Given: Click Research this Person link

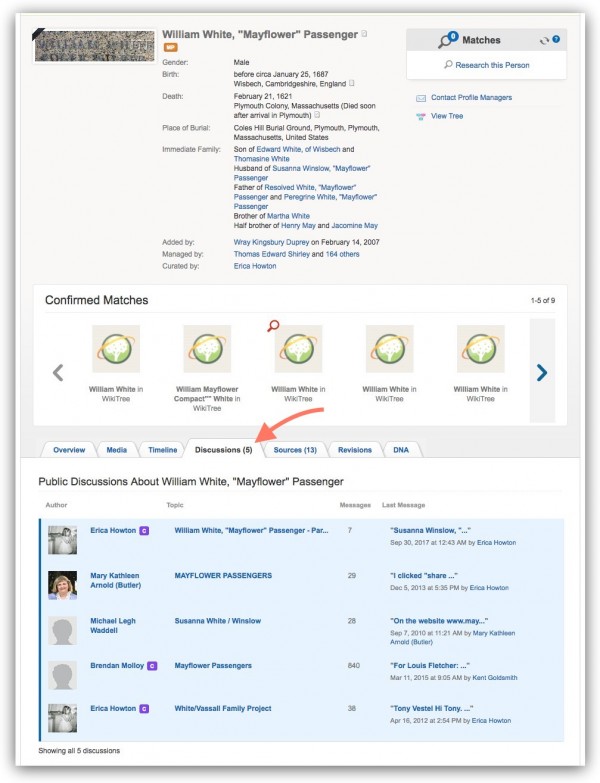Looking at the screenshot, I should tap(492, 65).
